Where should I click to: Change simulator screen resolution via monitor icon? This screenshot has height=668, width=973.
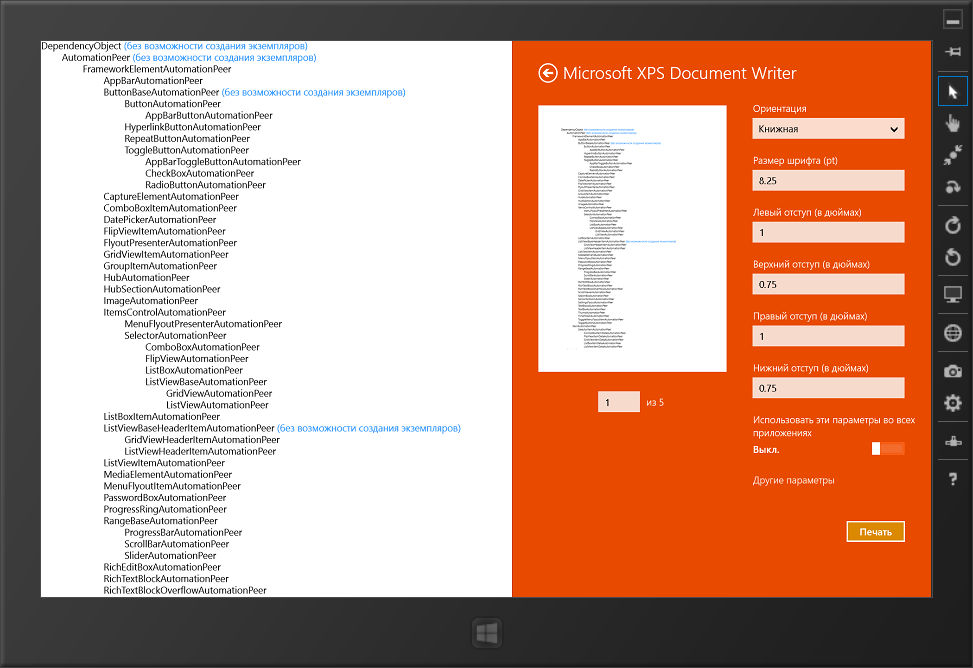(953, 294)
